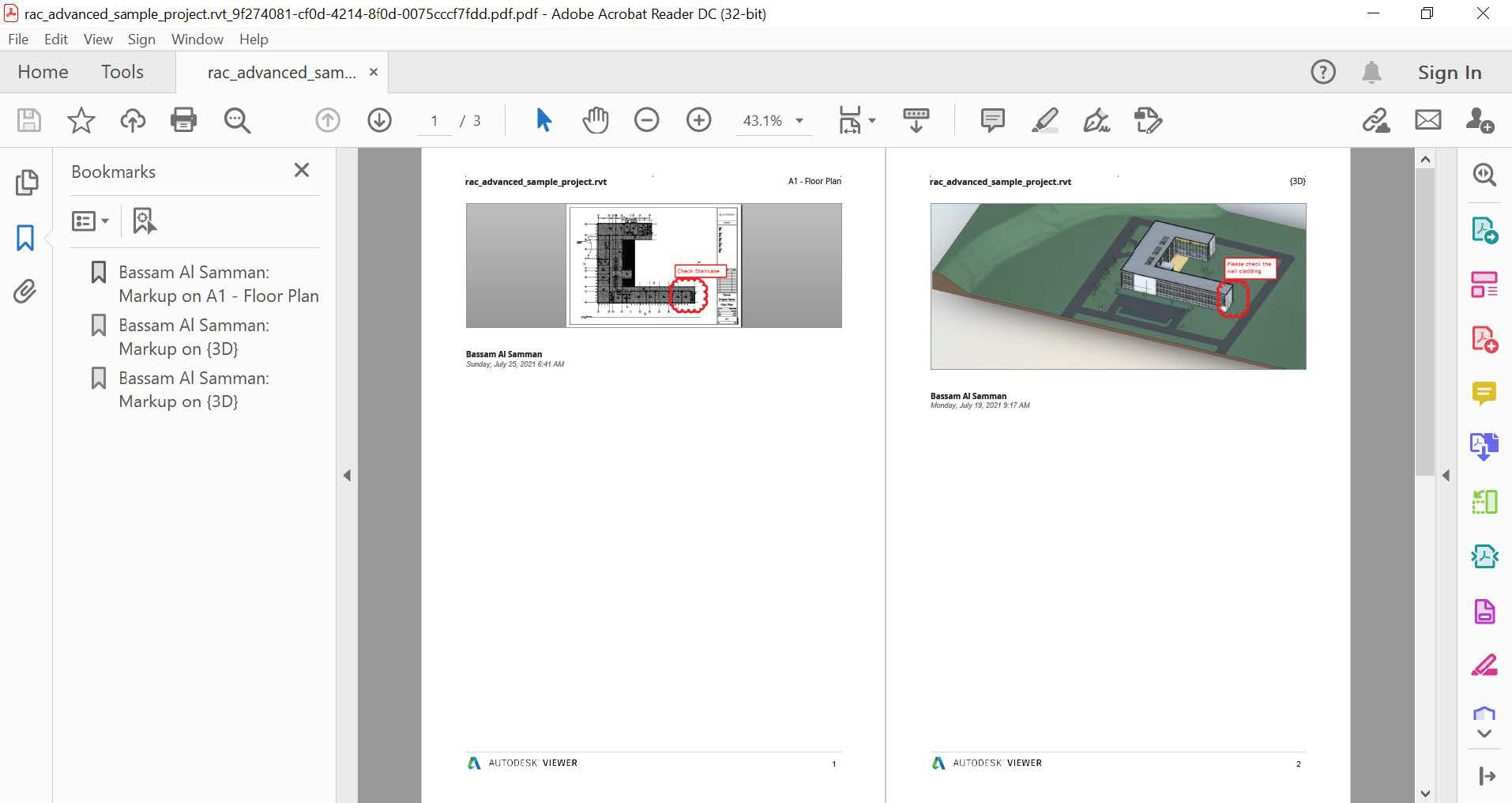1512x803 pixels.
Task: Open Create PDF tool icon
Action: (1484, 339)
